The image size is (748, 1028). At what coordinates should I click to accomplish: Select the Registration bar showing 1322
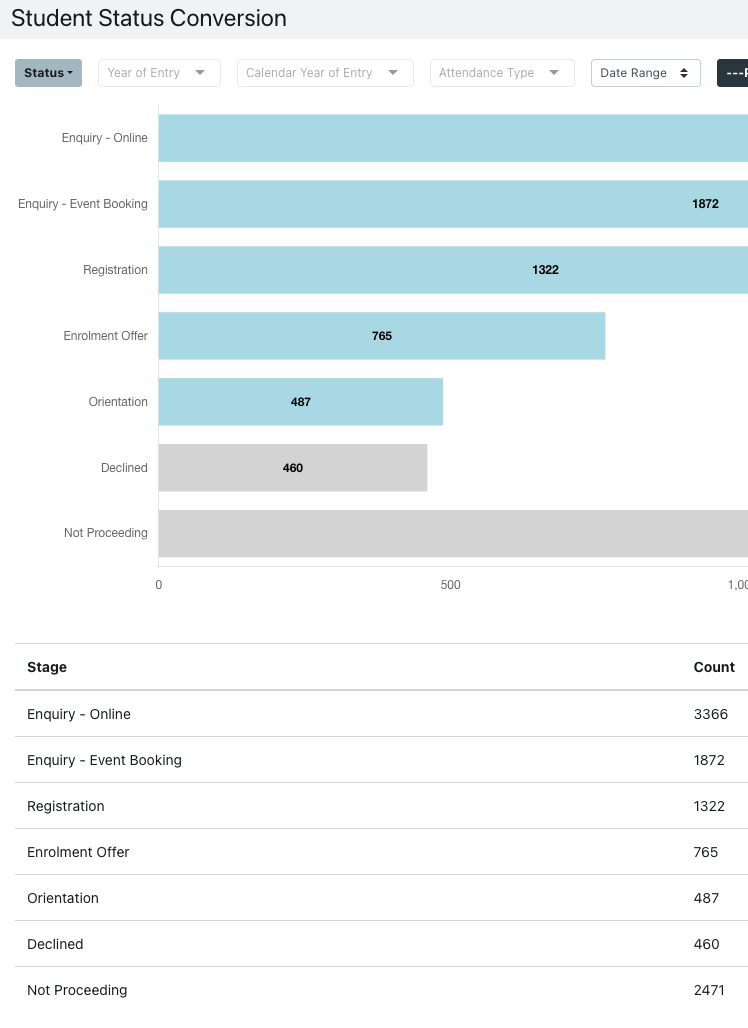coord(452,270)
